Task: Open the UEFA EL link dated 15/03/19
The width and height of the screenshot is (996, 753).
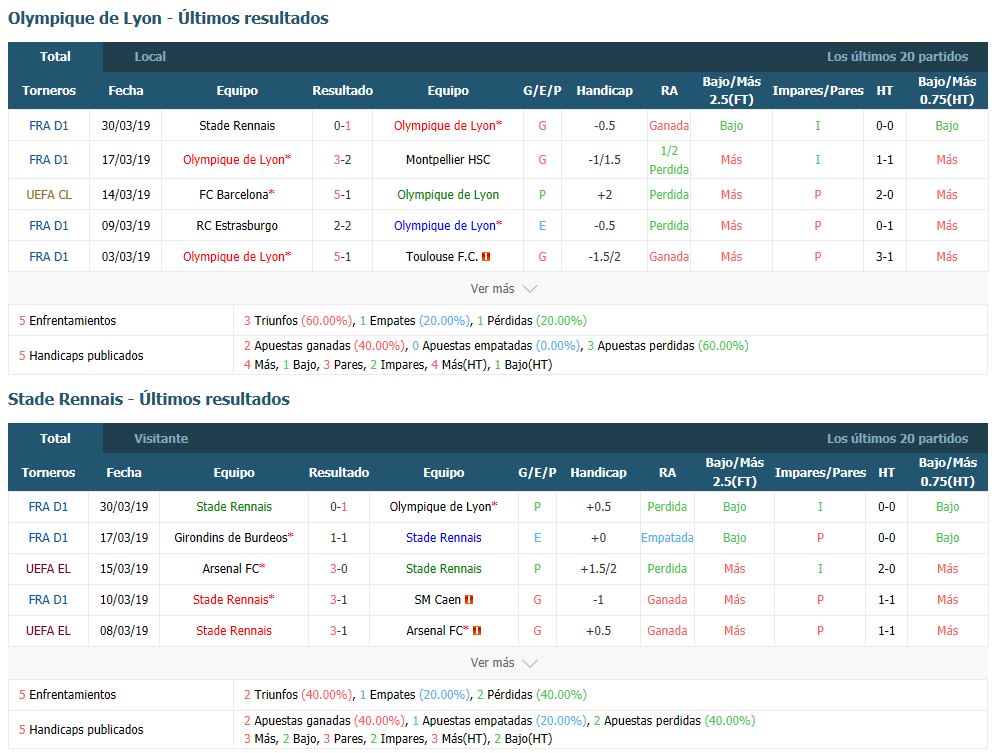Action: [48, 569]
